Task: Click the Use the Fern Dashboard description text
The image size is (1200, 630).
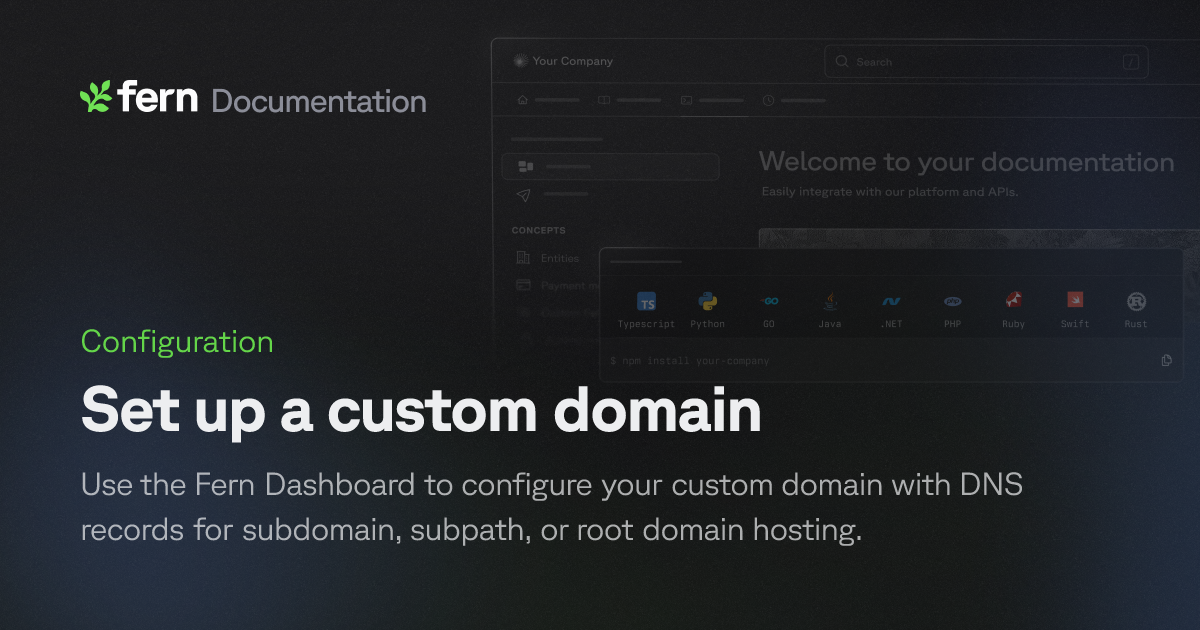Action: click(x=552, y=508)
